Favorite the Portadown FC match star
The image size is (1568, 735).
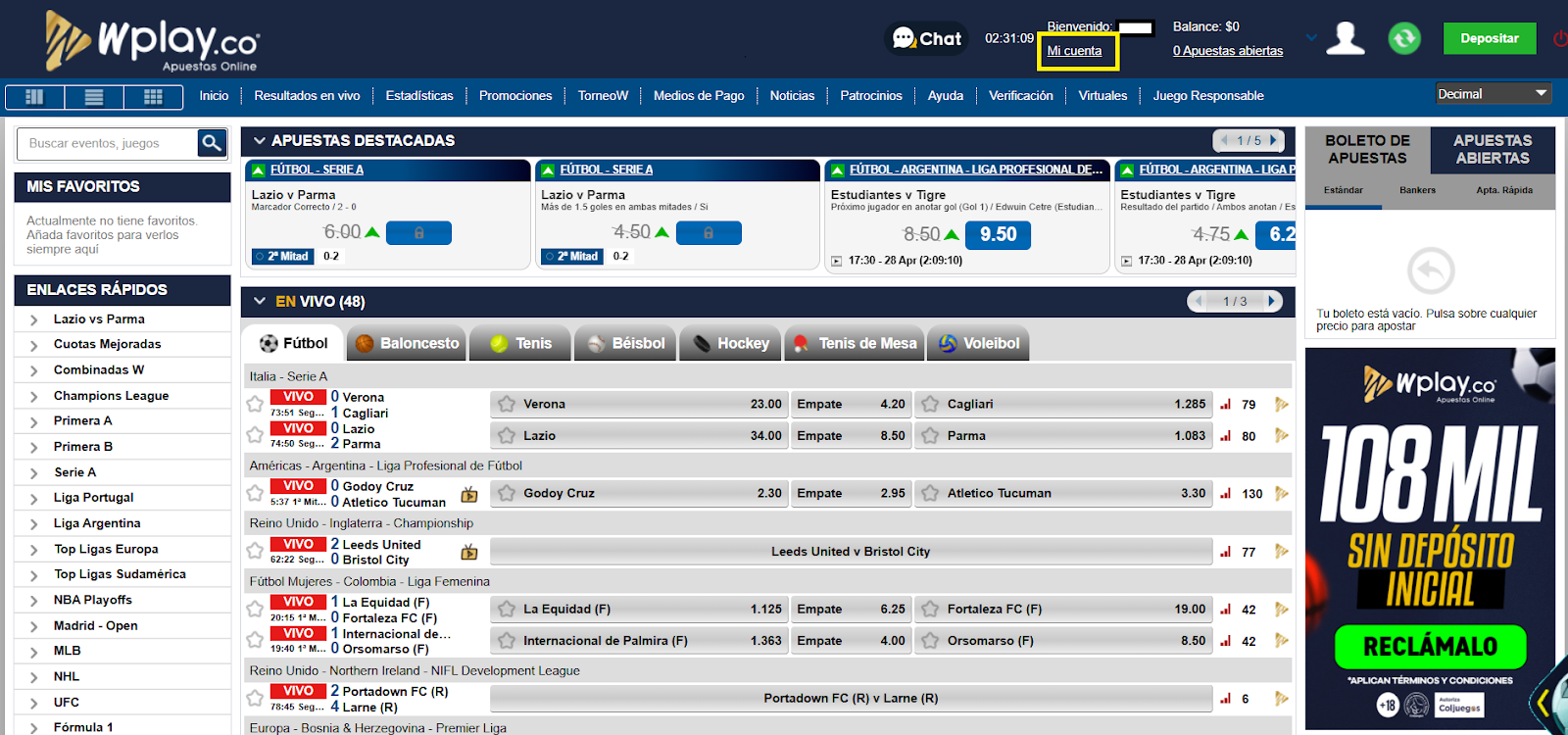[x=255, y=698]
